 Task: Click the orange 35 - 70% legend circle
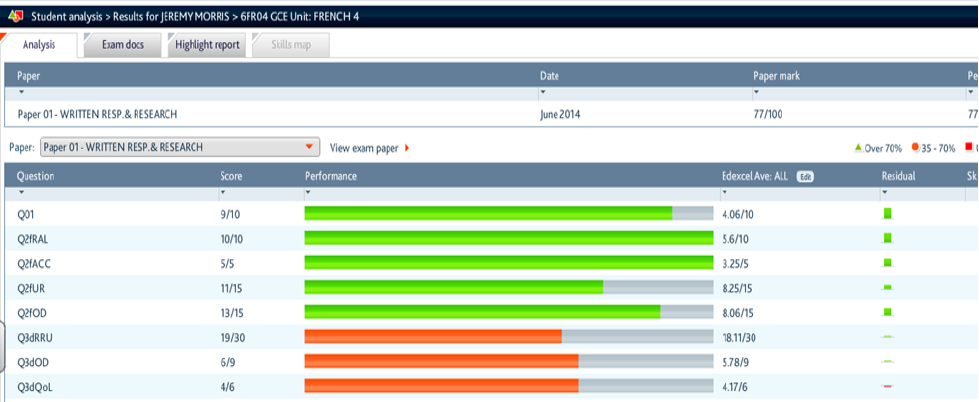[x=914, y=148]
